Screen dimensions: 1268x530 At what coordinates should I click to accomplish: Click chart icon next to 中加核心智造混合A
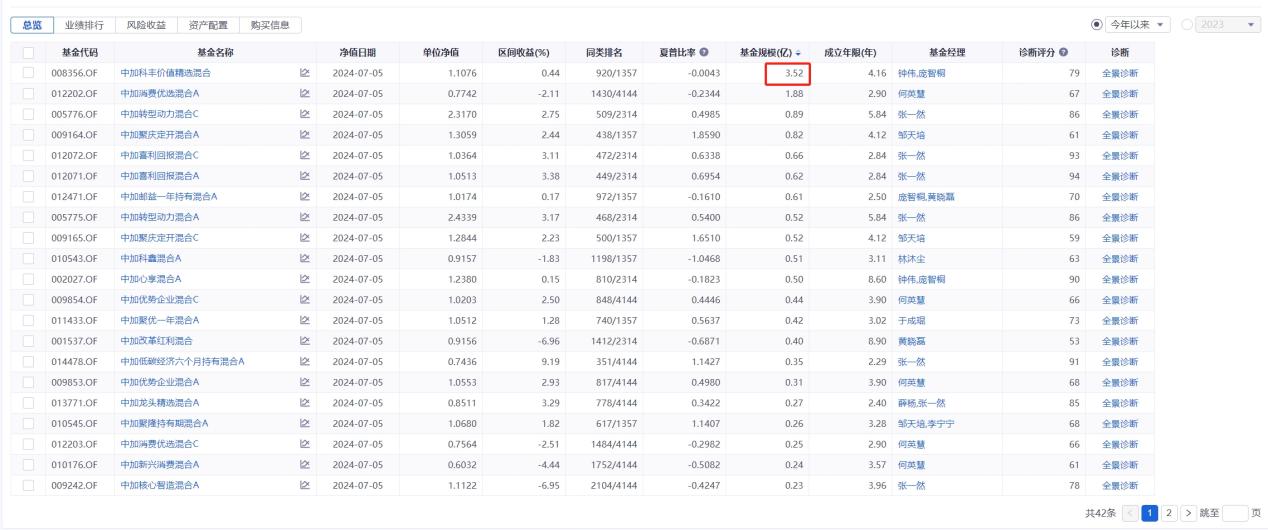click(305, 485)
